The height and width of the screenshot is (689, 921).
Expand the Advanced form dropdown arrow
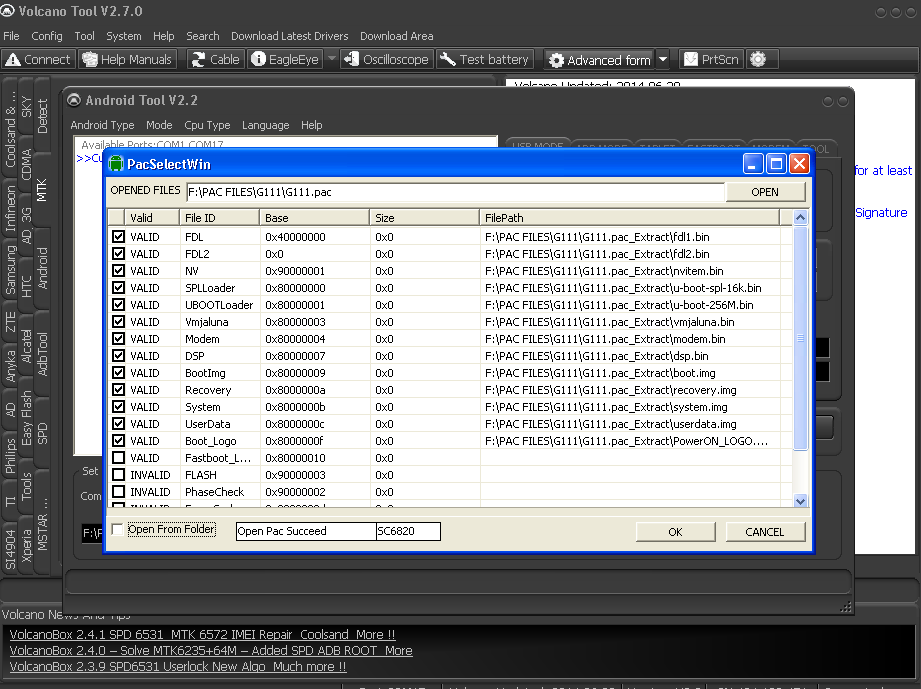pyautogui.click(x=664, y=60)
